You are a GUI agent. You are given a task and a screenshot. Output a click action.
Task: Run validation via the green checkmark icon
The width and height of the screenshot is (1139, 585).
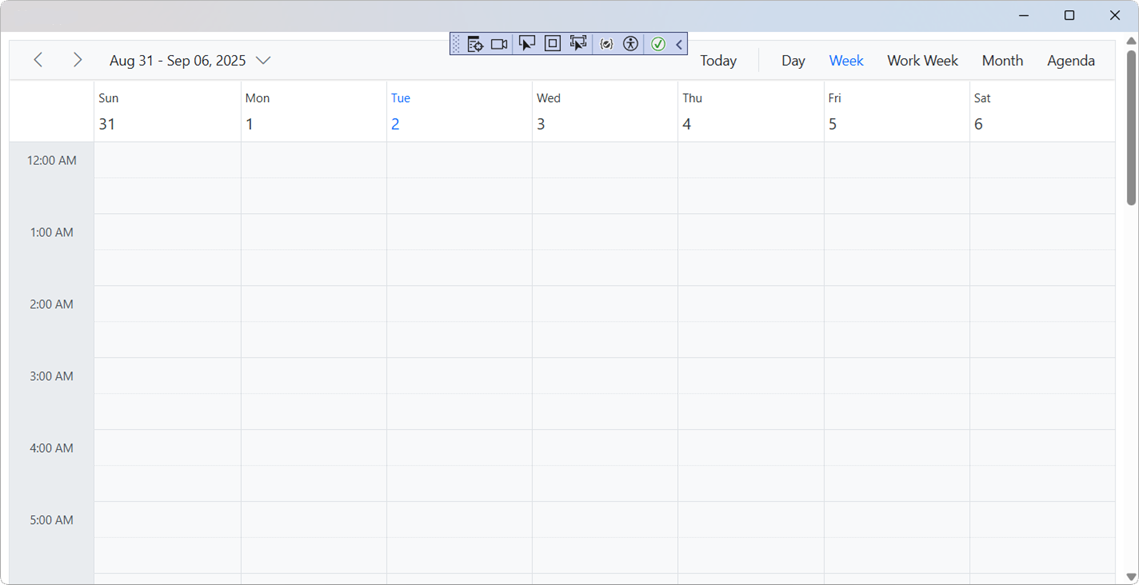pyautogui.click(x=657, y=43)
